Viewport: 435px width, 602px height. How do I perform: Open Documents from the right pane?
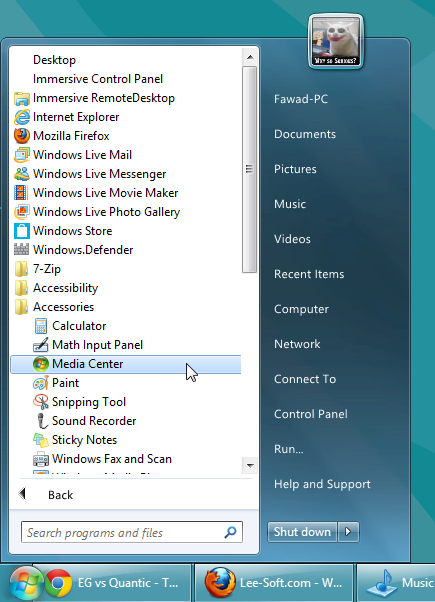[305, 134]
